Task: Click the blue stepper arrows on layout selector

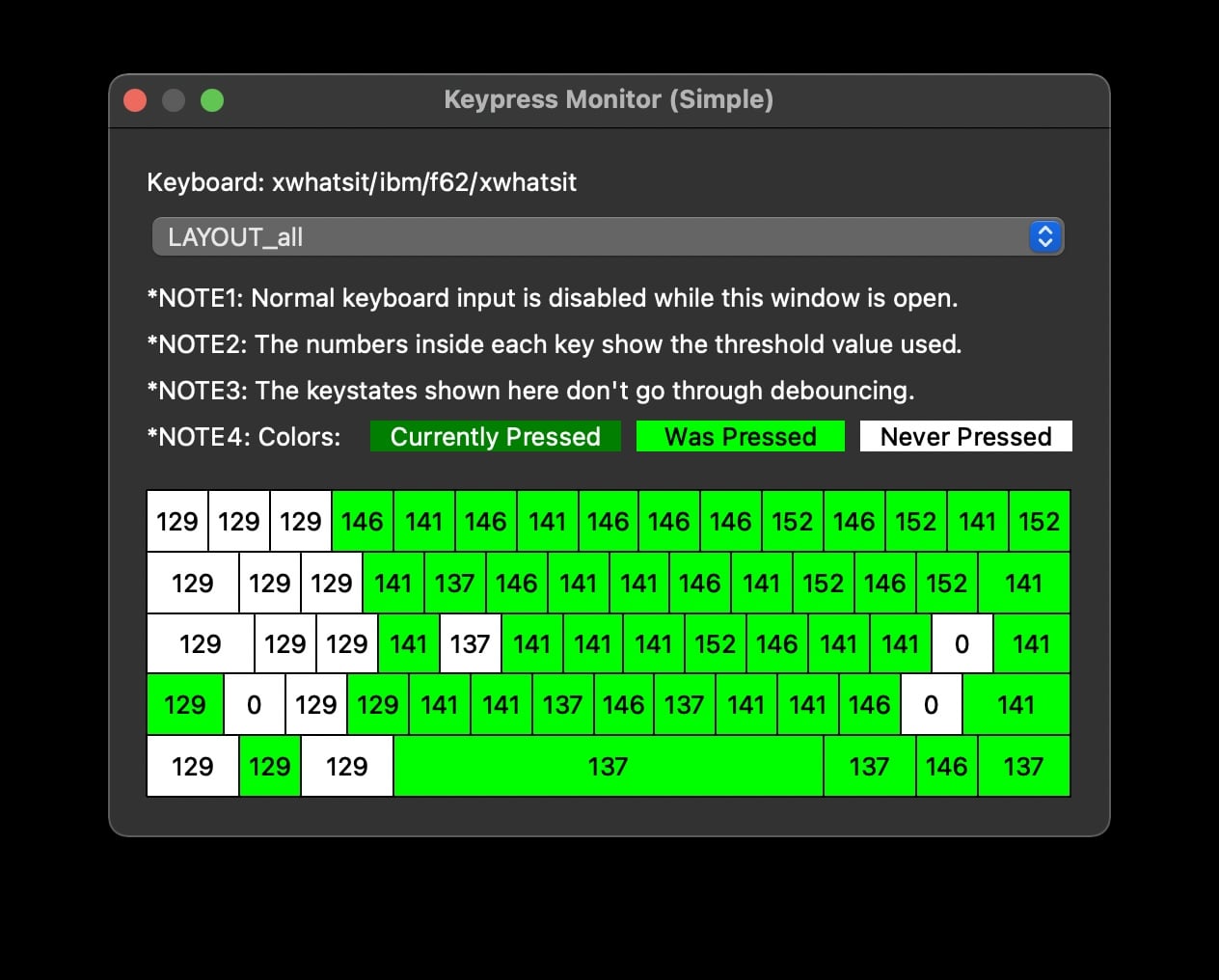Action: click(x=1045, y=236)
